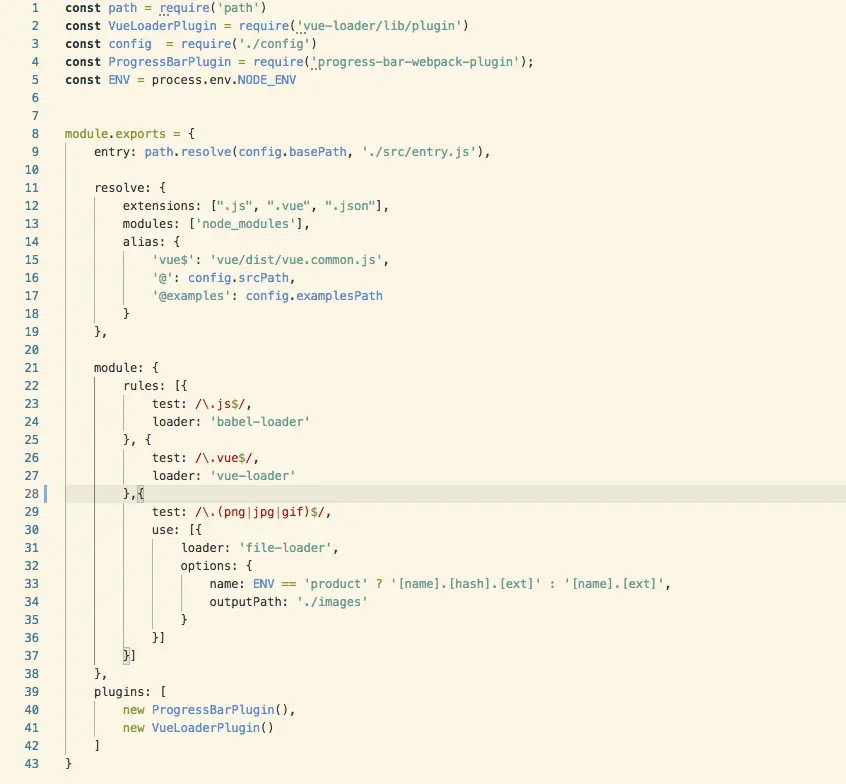Click 'use:' key on line 30

point(166,530)
